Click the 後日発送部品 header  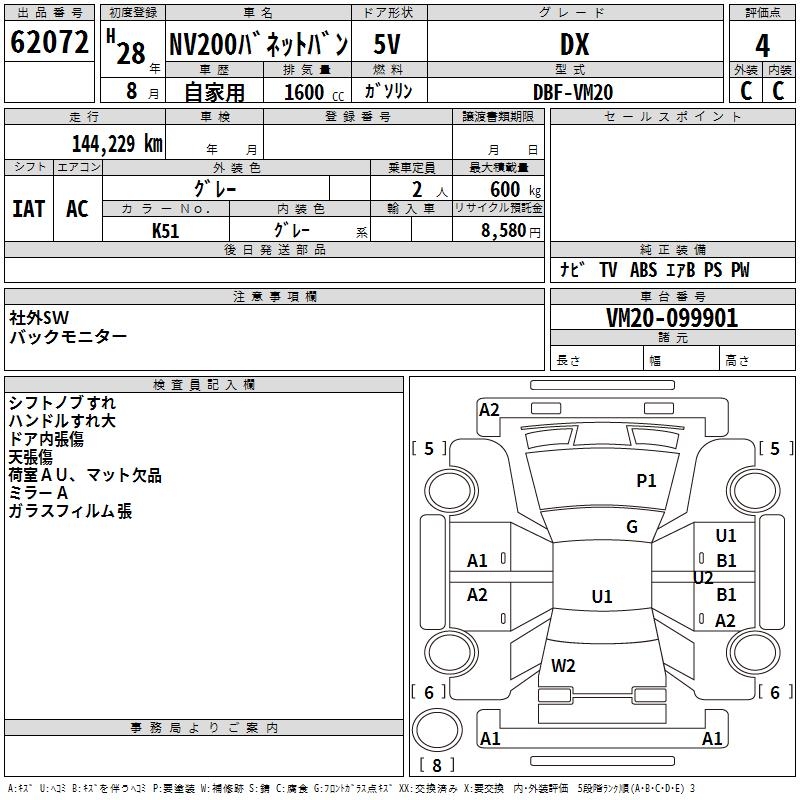pyautogui.click(x=274, y=249)
